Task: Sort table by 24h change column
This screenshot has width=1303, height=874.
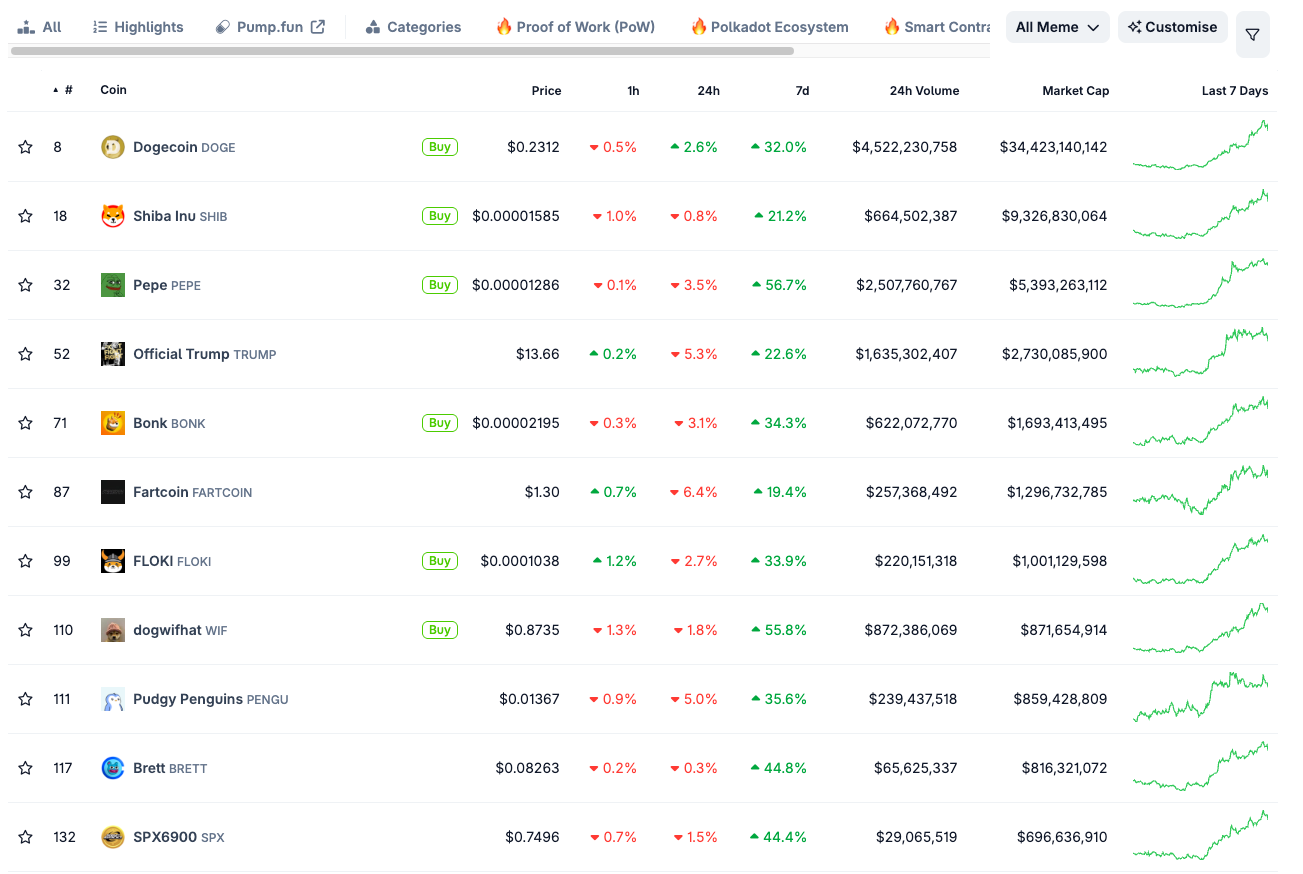Action: pos(708,90)
